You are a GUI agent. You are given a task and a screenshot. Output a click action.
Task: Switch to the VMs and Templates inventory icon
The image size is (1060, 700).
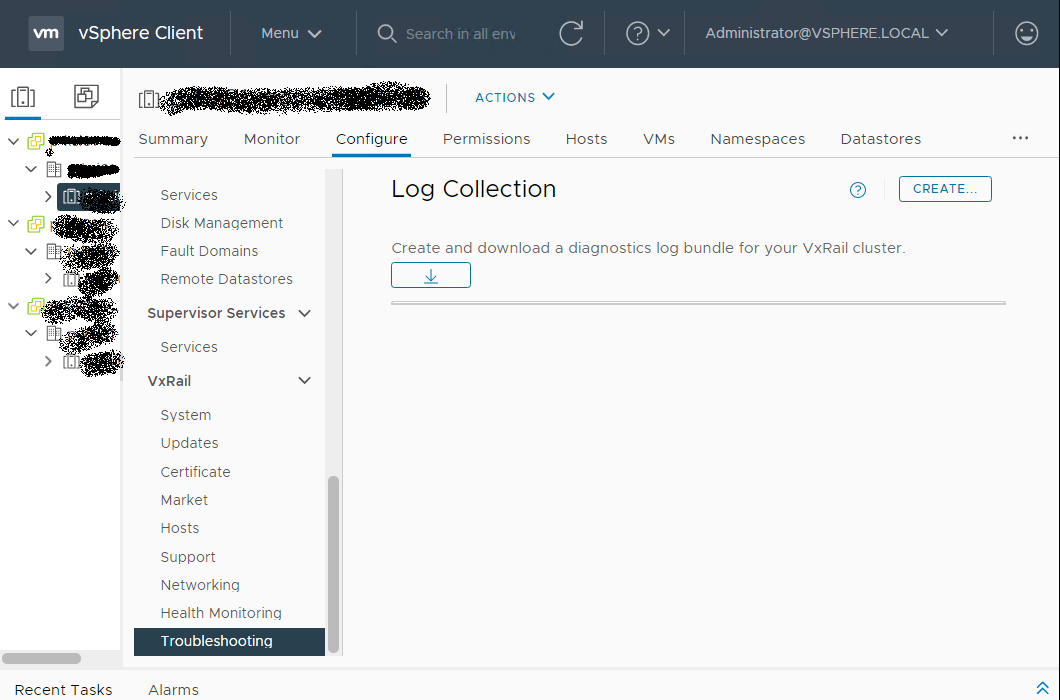click(86, 96)
